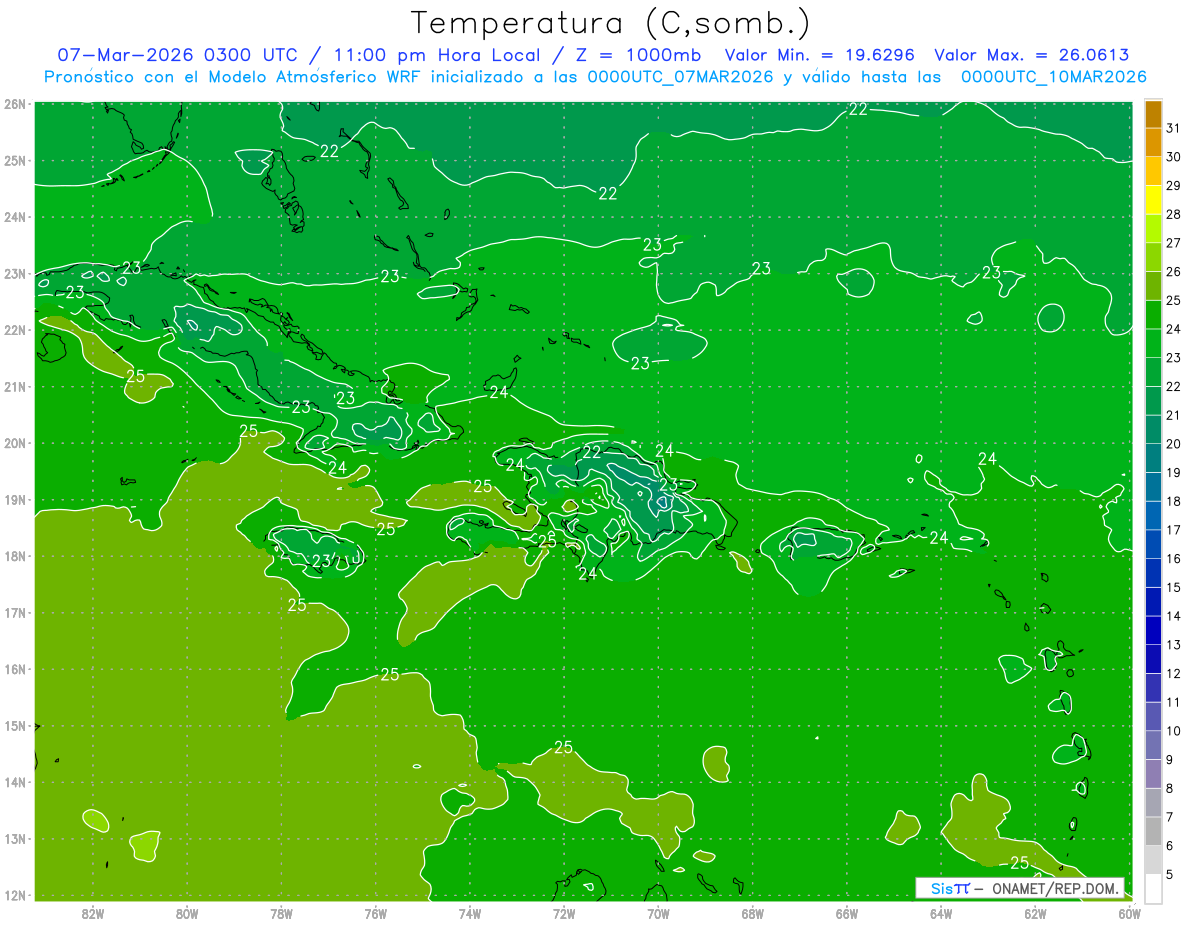The image size is (1200, 927).
Task: Click the longitude label '68W'
Action: point(753,913)
